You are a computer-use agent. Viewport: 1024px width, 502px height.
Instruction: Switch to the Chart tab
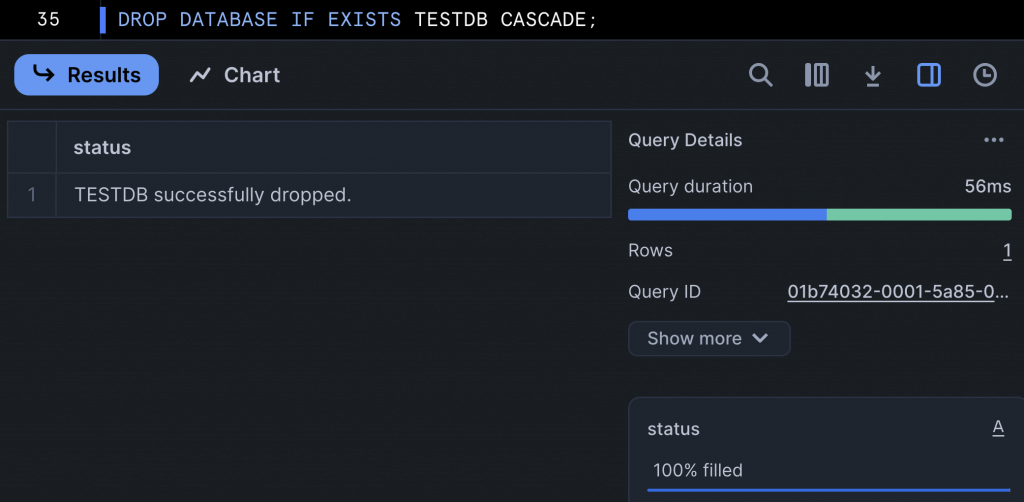click(x=235, y=75)
